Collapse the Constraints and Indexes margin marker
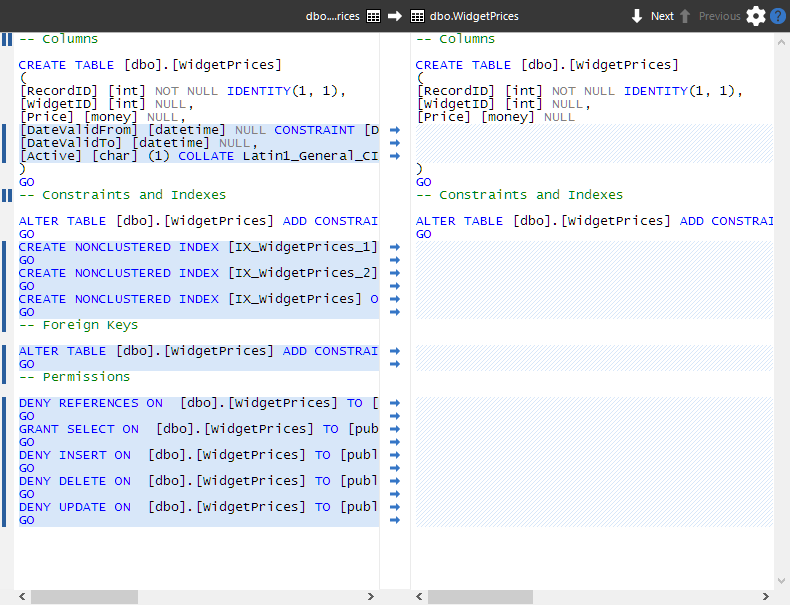Image resolution: width=790 pixels, height=605 pixels. pos(7,195)
